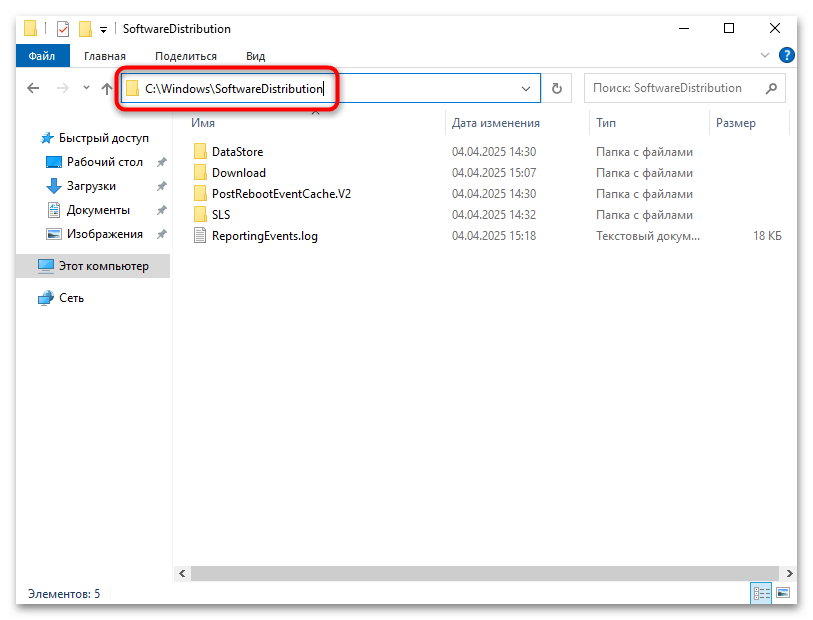This screenshot has height=620, width=813.
Task: Switch to Details view in status bar
Action: (x=761, y=594)
